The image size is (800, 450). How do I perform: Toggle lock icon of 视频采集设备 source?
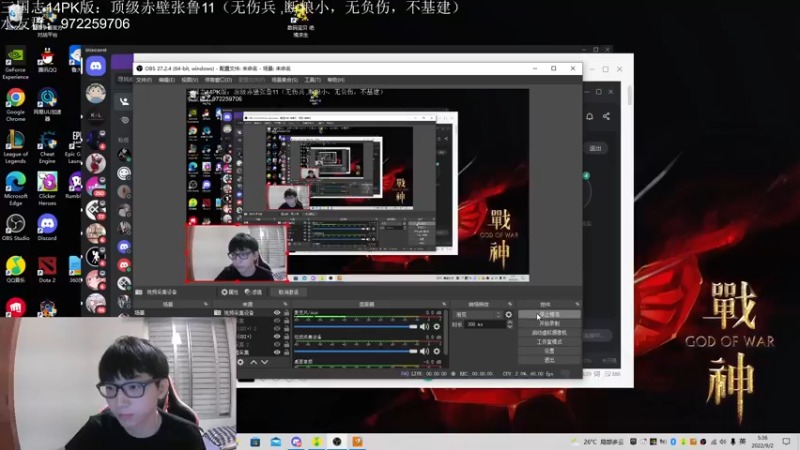(286, 313)
